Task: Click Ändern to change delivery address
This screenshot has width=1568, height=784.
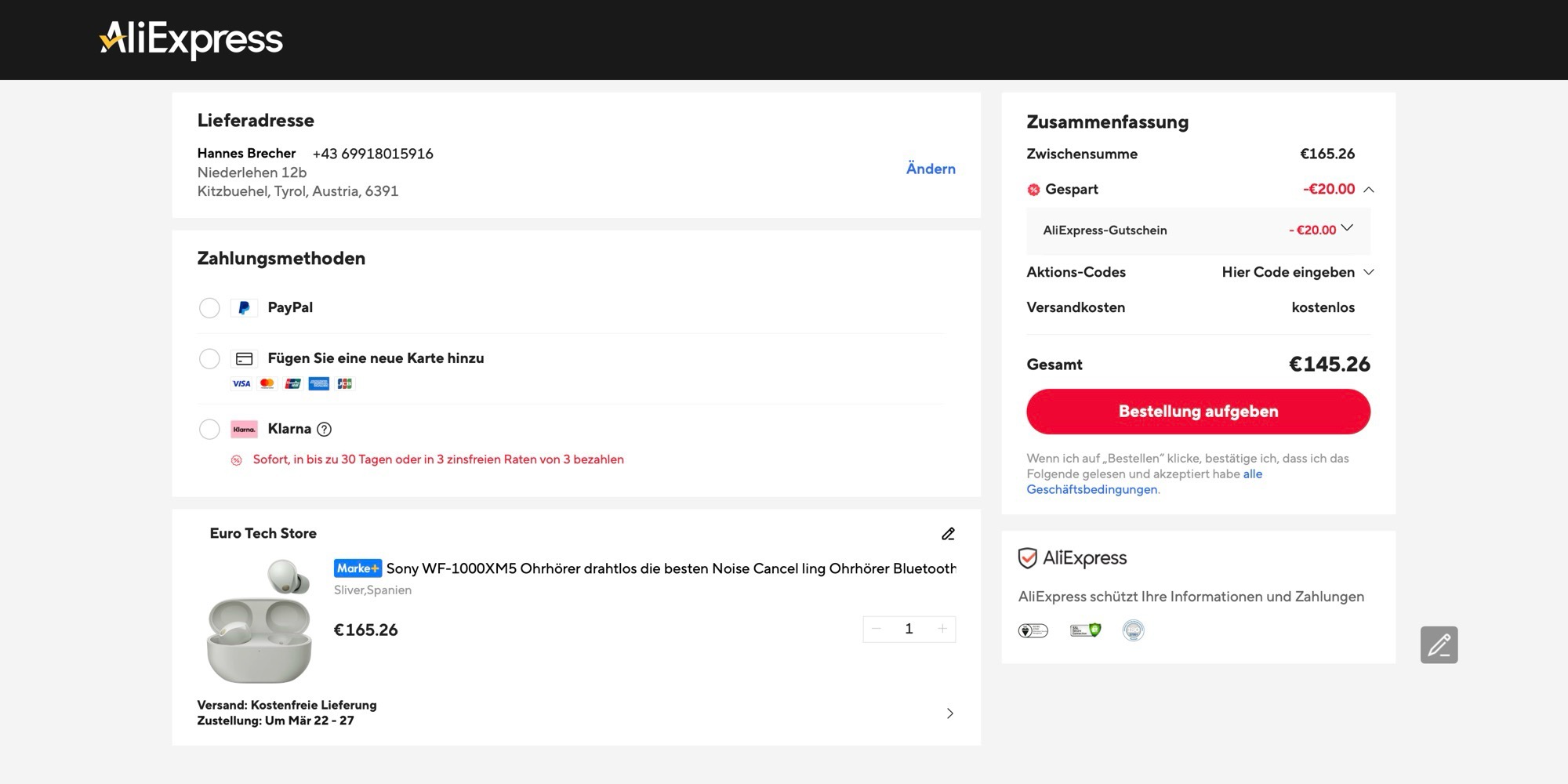Action: 931,169
